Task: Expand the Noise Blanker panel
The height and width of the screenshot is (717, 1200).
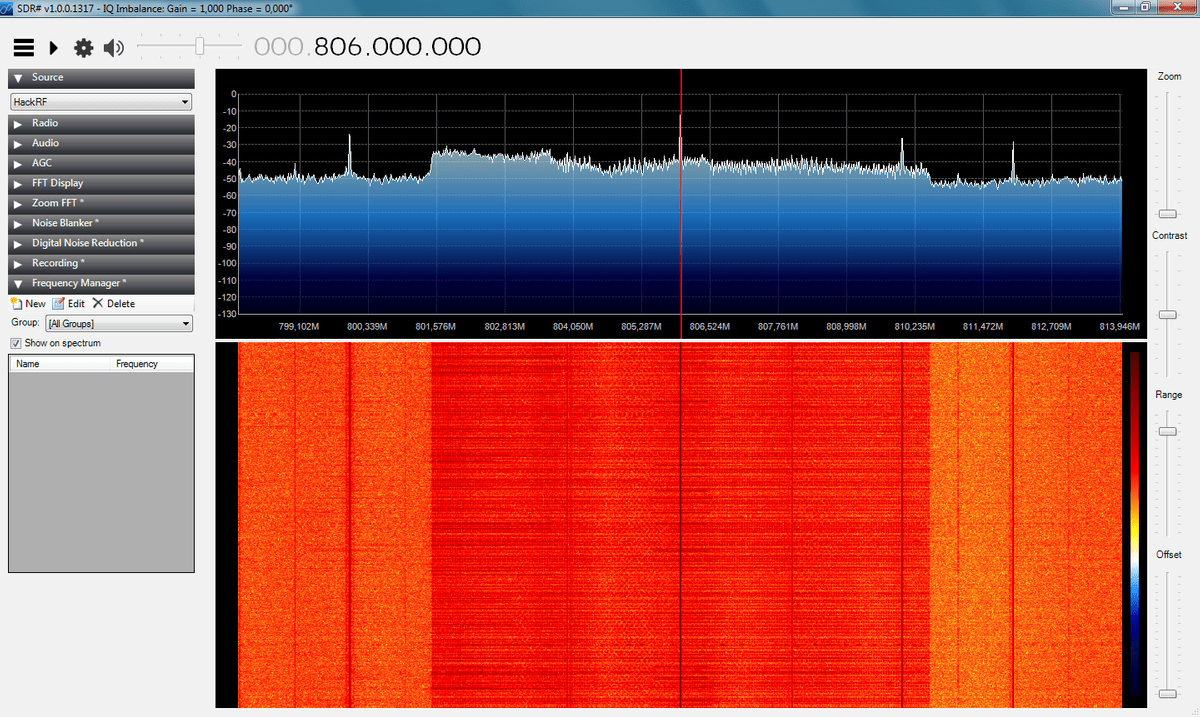Action: pos(101,223)
